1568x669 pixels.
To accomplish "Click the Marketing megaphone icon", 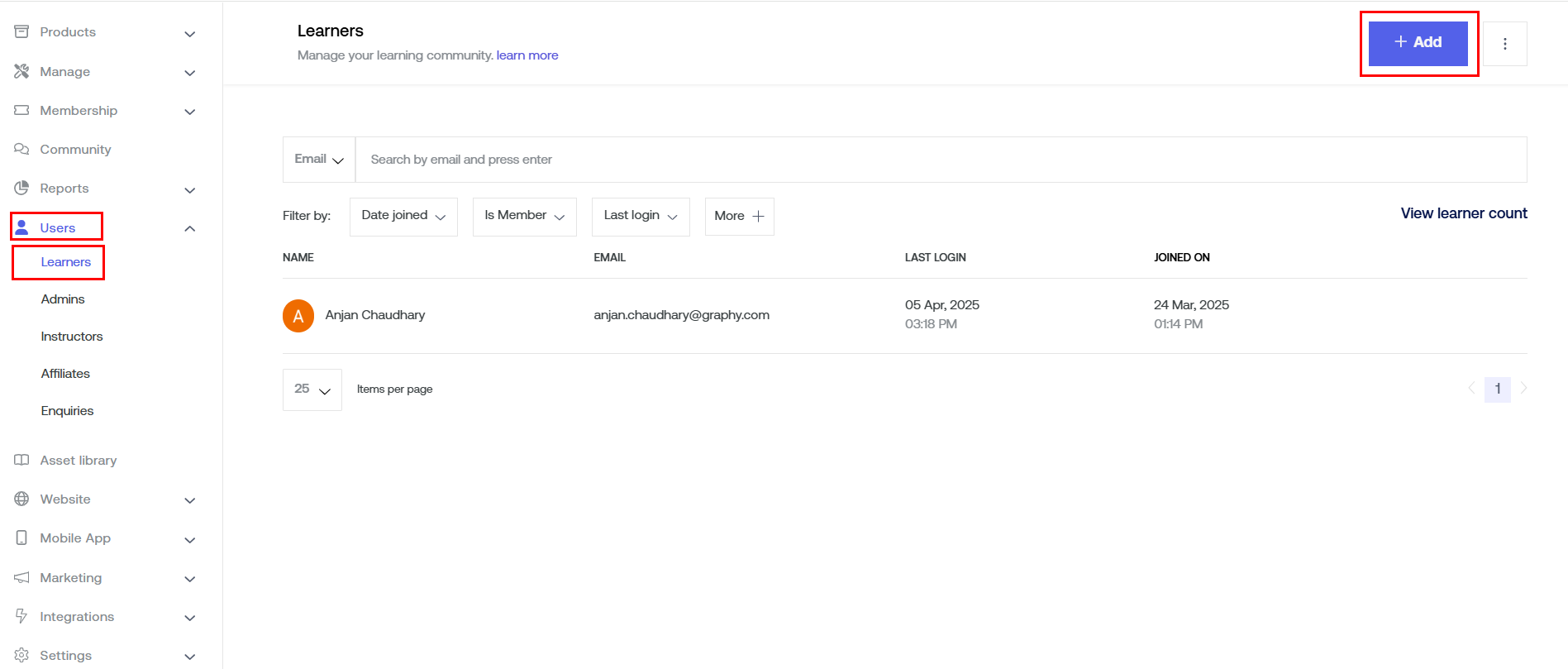I will [x=21, y=578].
